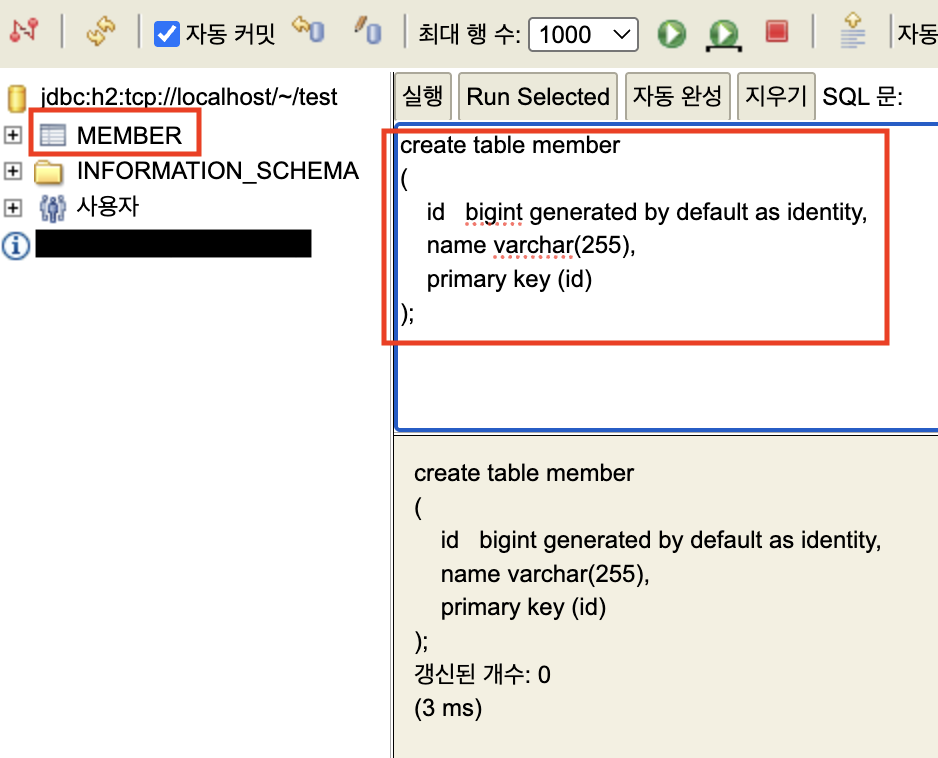938x758 pixels.
Task: Open the 최대 행 수 dropdown showing 1000
Action: 583,34
